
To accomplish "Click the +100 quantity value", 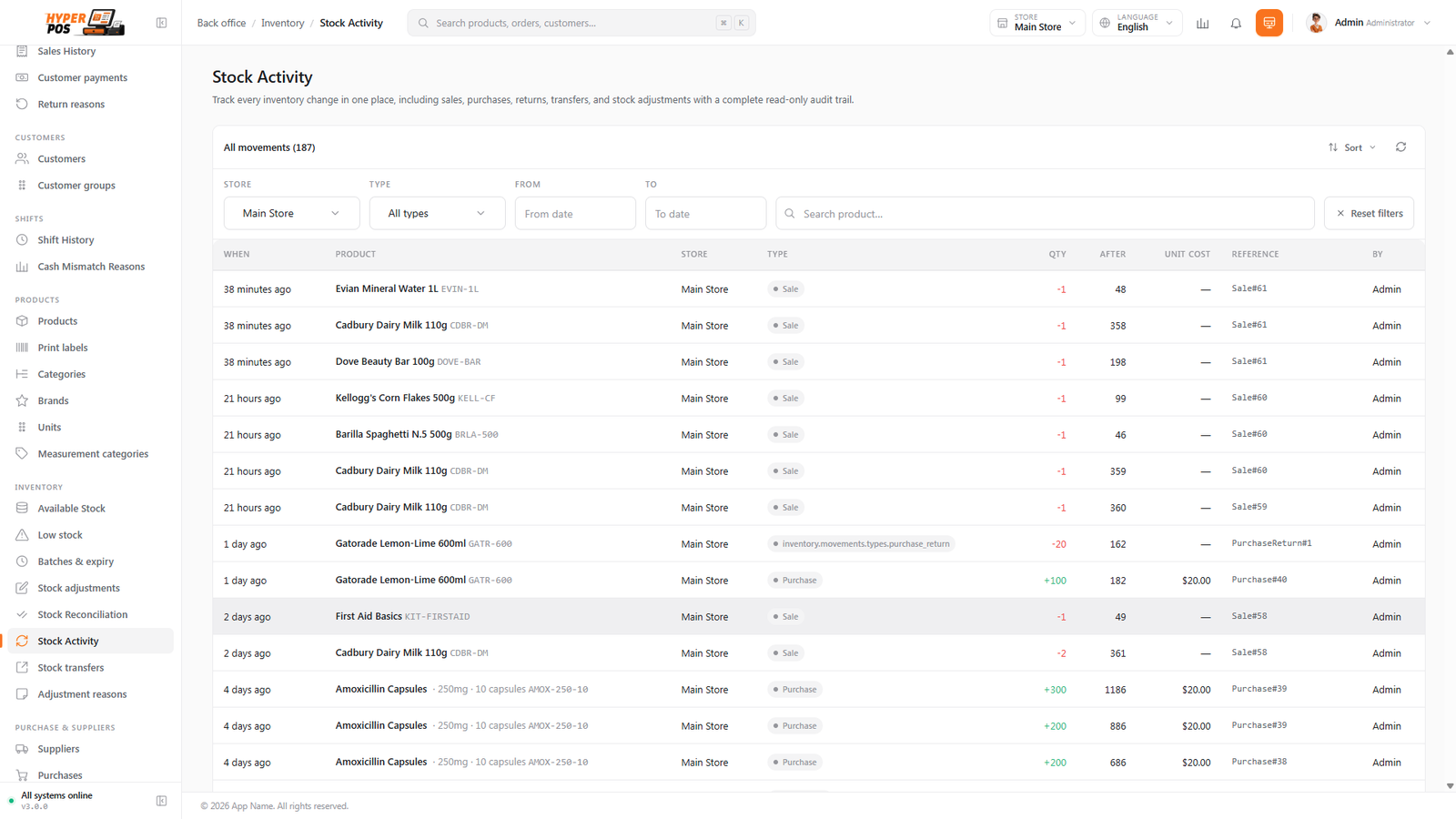I will point(1055,581).
